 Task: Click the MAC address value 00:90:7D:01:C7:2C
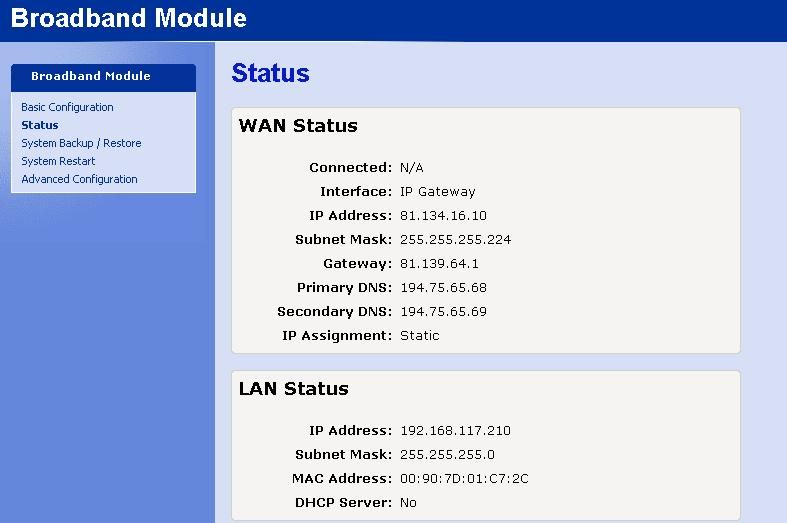click(x=464, y=479)
